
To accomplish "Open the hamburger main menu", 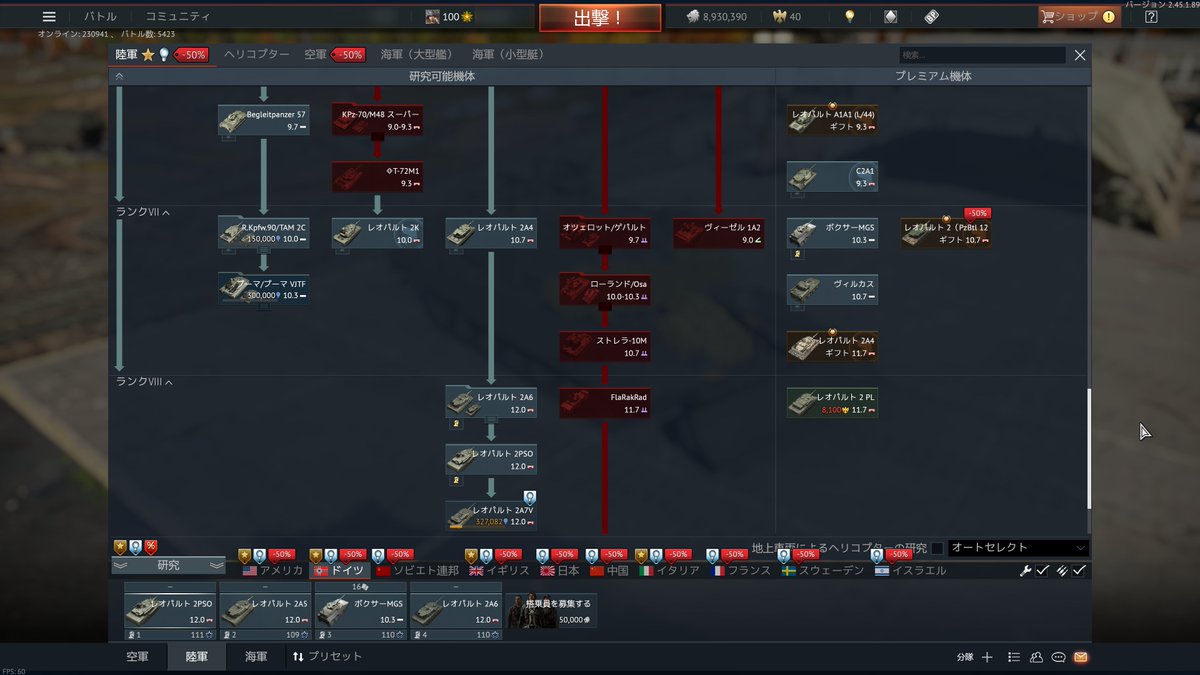I will point(49,17).
